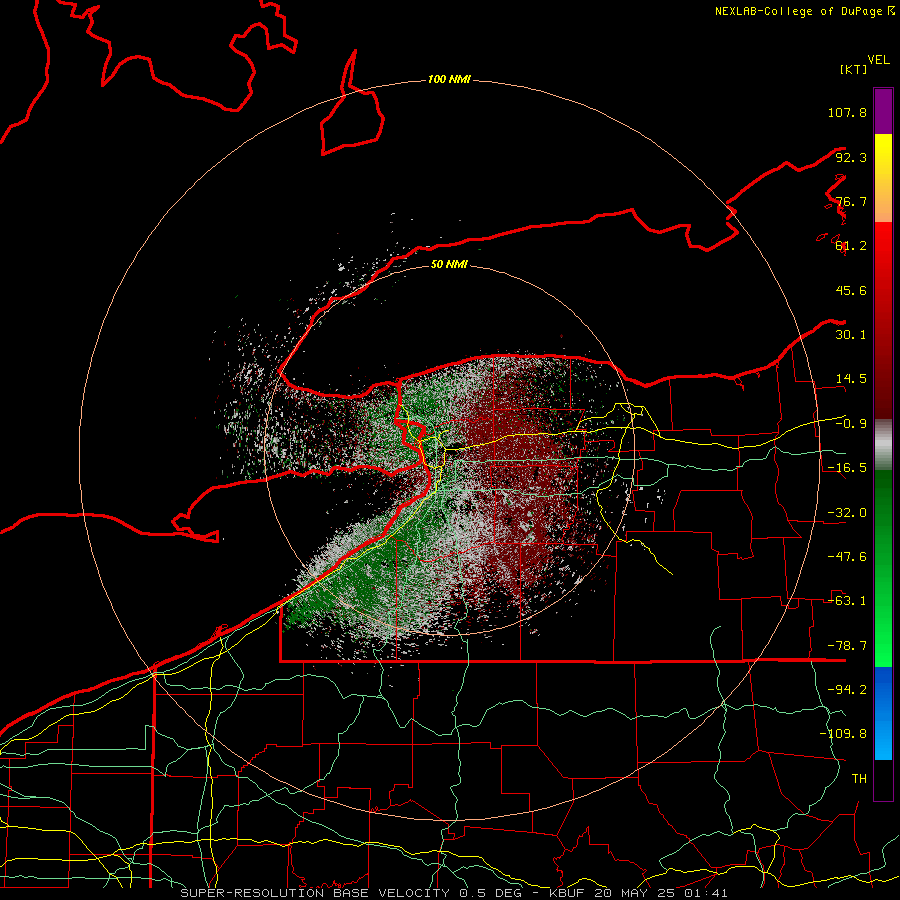
Task: Select the 45.6 legend value
Action: point(851,290)
